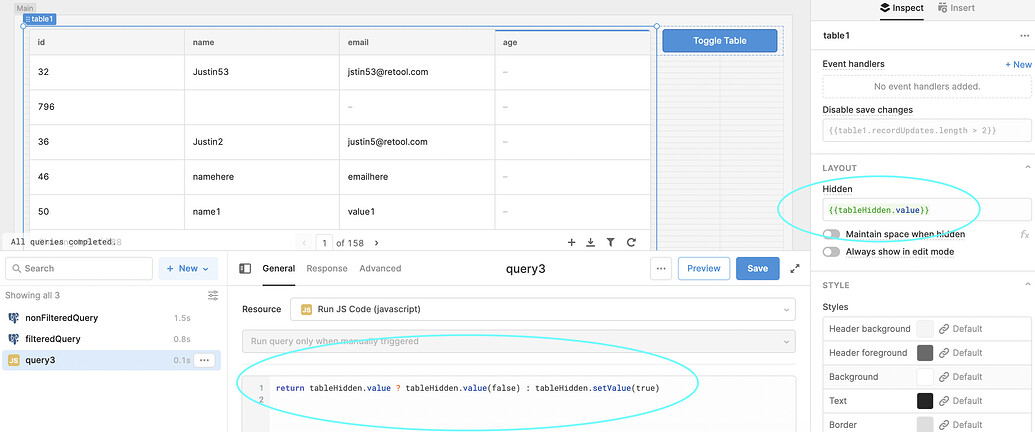
Task: Open the Response query tab
Action: click(x=327, y=268)
